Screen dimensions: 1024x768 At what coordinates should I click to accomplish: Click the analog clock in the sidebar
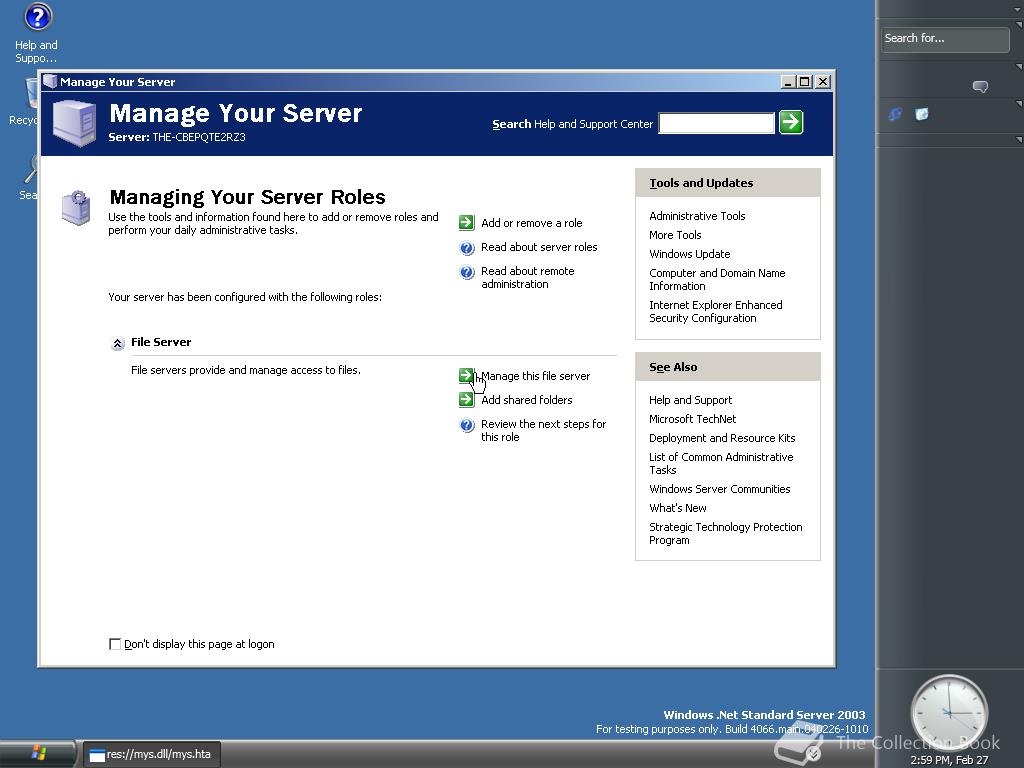point(949,713)
